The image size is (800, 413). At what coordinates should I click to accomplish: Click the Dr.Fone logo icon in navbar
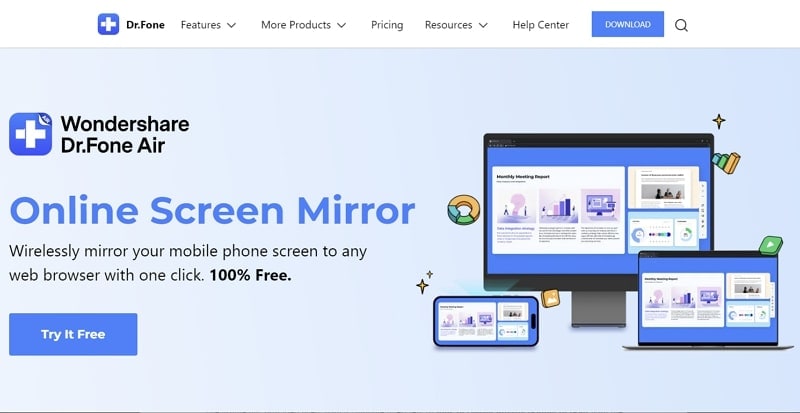pyautogui.click(x=108, y=25)
